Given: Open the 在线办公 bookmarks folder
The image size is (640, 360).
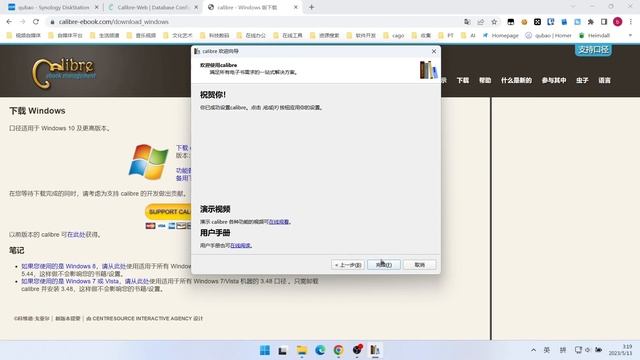Looking at the screenshot, I should [x=251, y=36].
